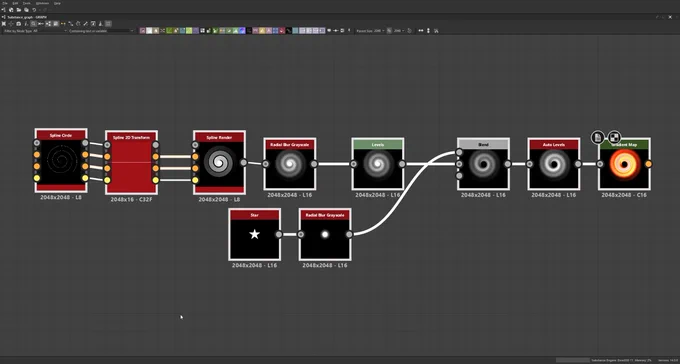Click the '2048x16 - C32F' size label
680x364 pixels.
[131, 200]
